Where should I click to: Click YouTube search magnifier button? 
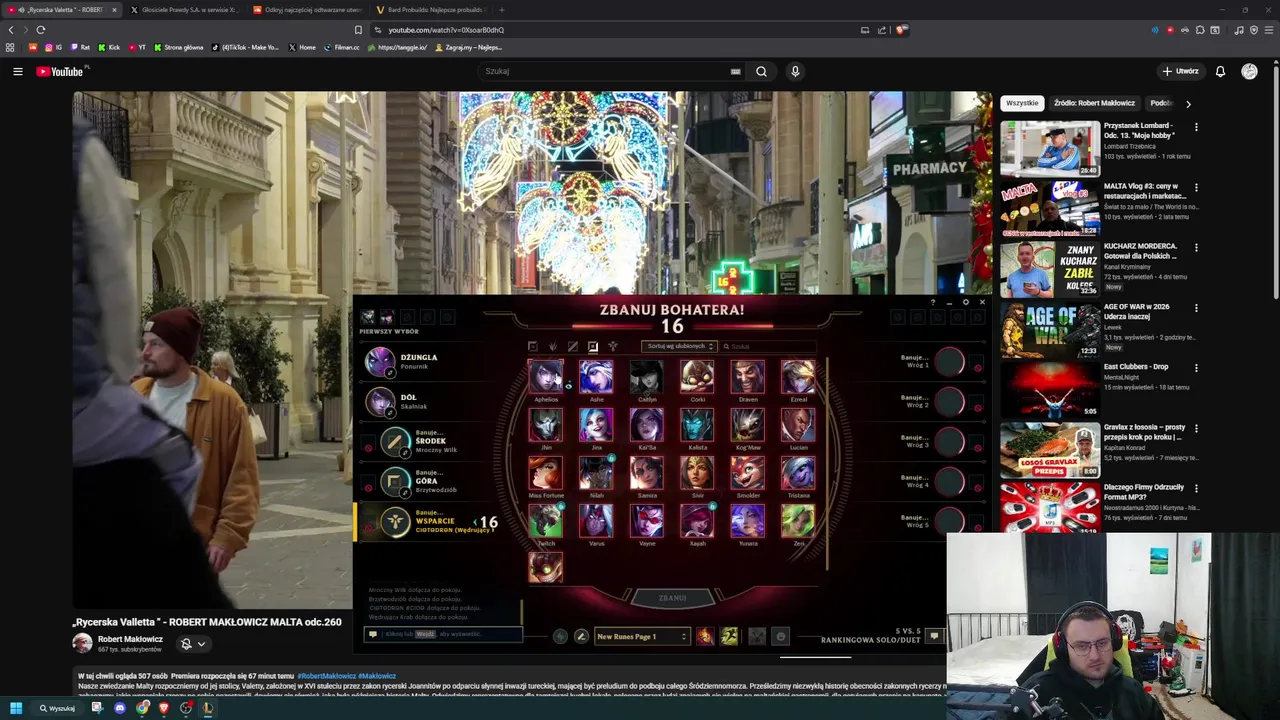coord(761,71)
